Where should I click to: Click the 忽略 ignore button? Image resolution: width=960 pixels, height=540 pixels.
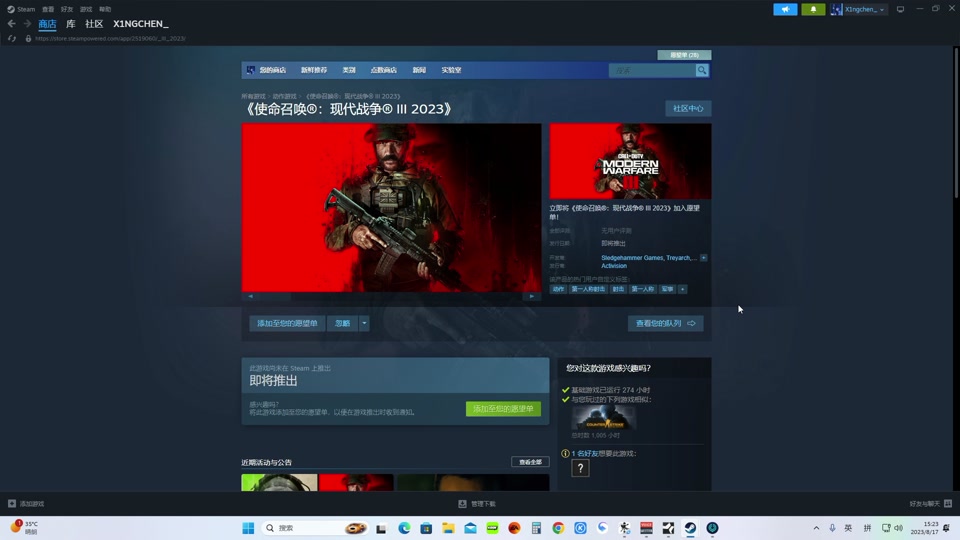point(342,323)
